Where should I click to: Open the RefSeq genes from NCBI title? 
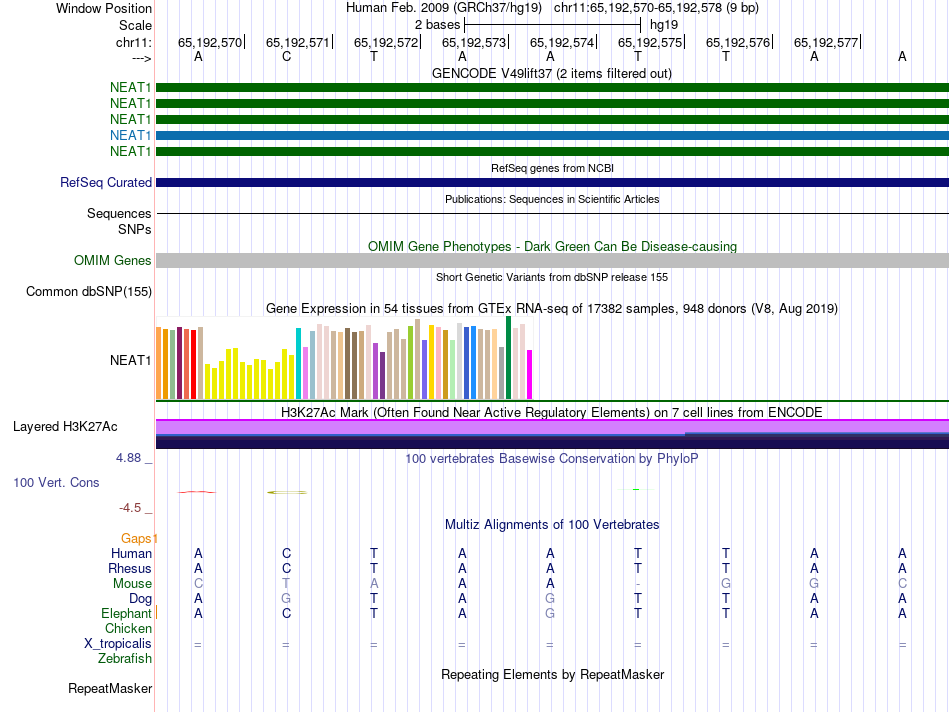pos(552,168)
